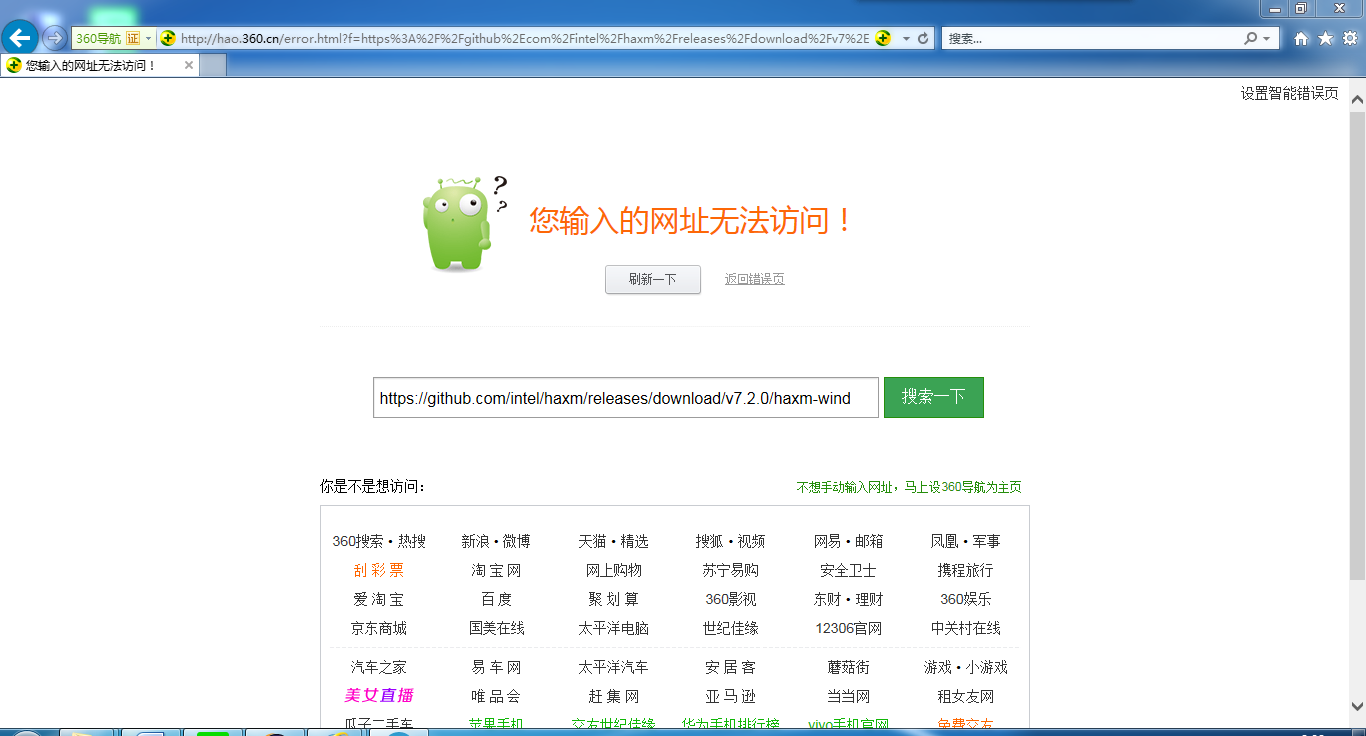This screenshot has height=736, width=1366.
Task: Open the 12306官网 link
Action: pos(848,628)
